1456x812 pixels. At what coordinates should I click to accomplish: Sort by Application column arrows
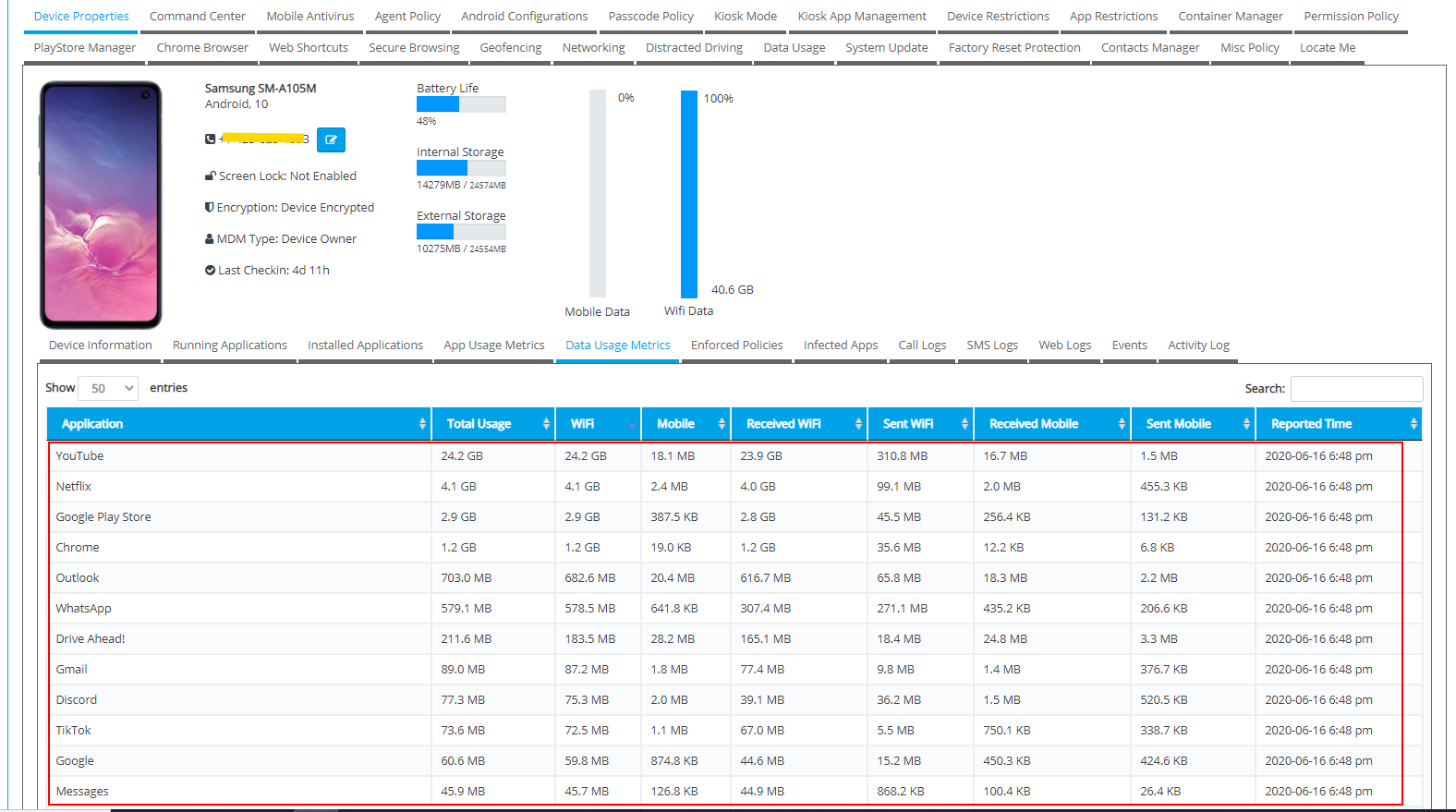422,424
